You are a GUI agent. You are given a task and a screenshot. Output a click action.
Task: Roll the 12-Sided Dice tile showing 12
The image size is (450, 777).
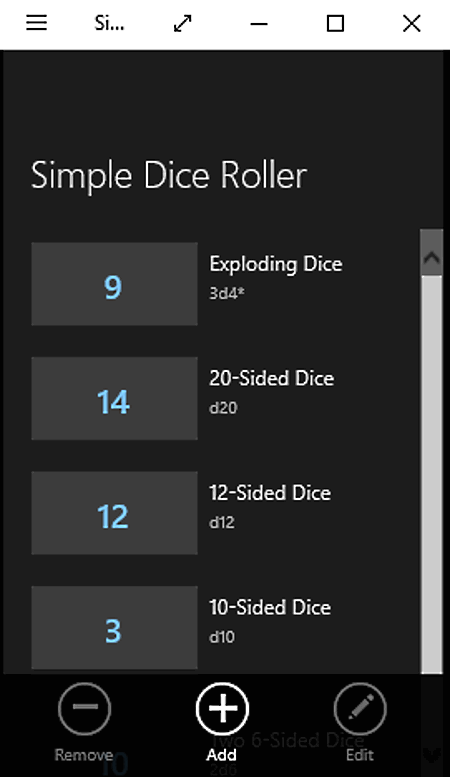114,513
